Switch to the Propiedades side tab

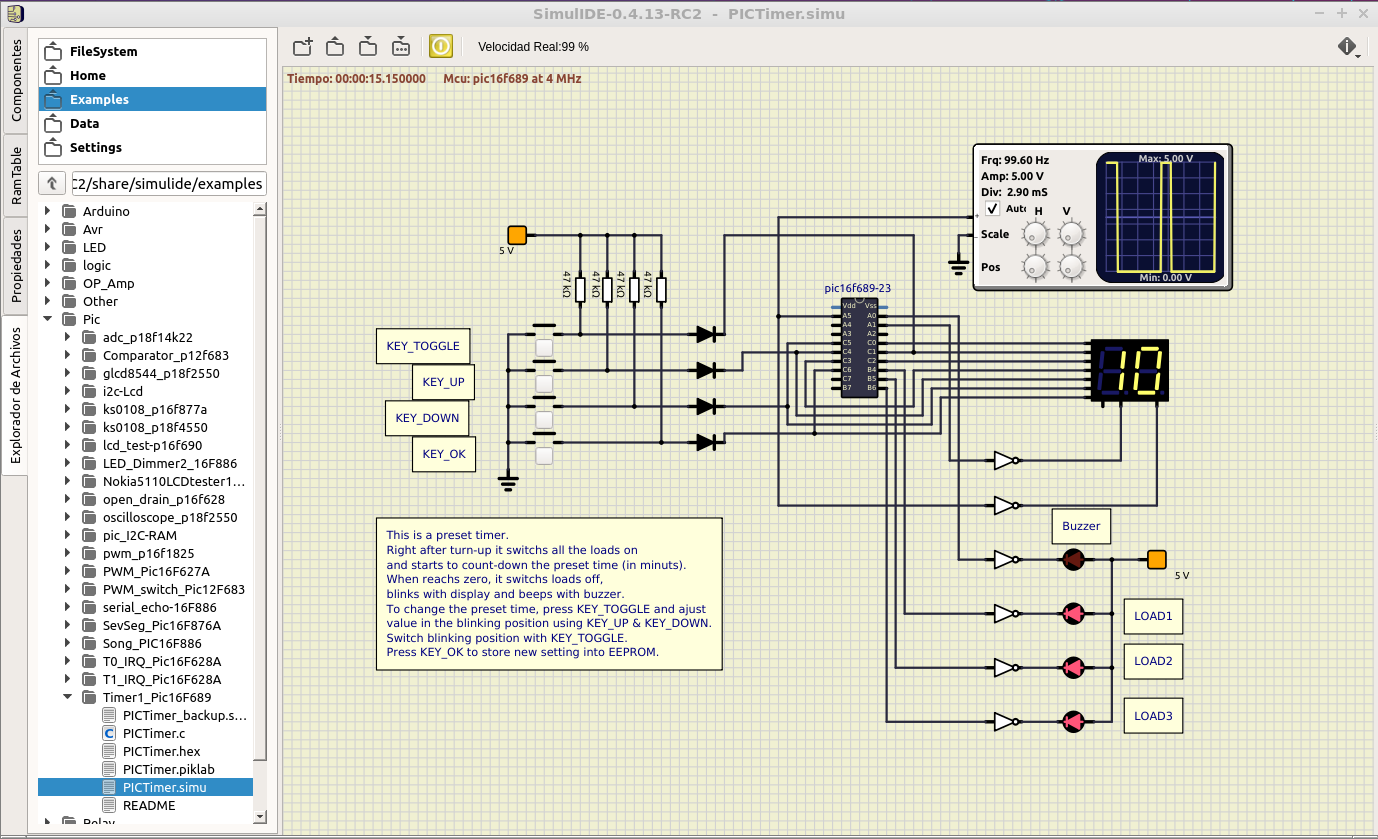click(x=16, y=265)
